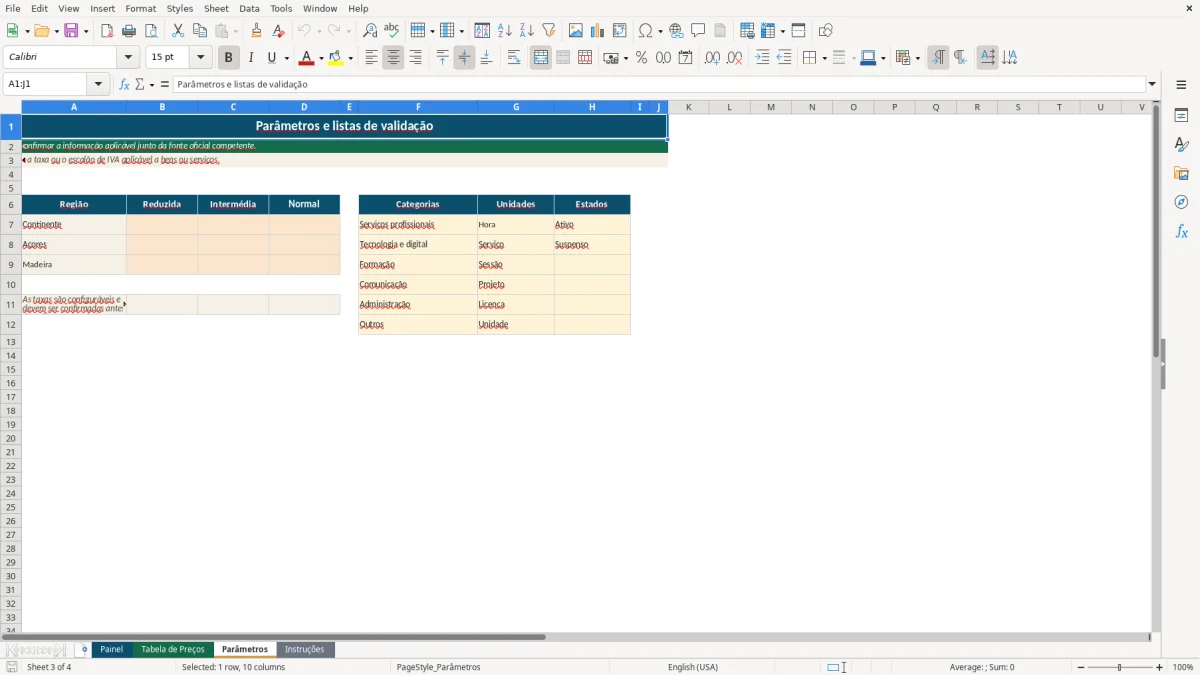Toggle Align Right
The width and height of the screenshot is (1200, 675).
point(415,58)
